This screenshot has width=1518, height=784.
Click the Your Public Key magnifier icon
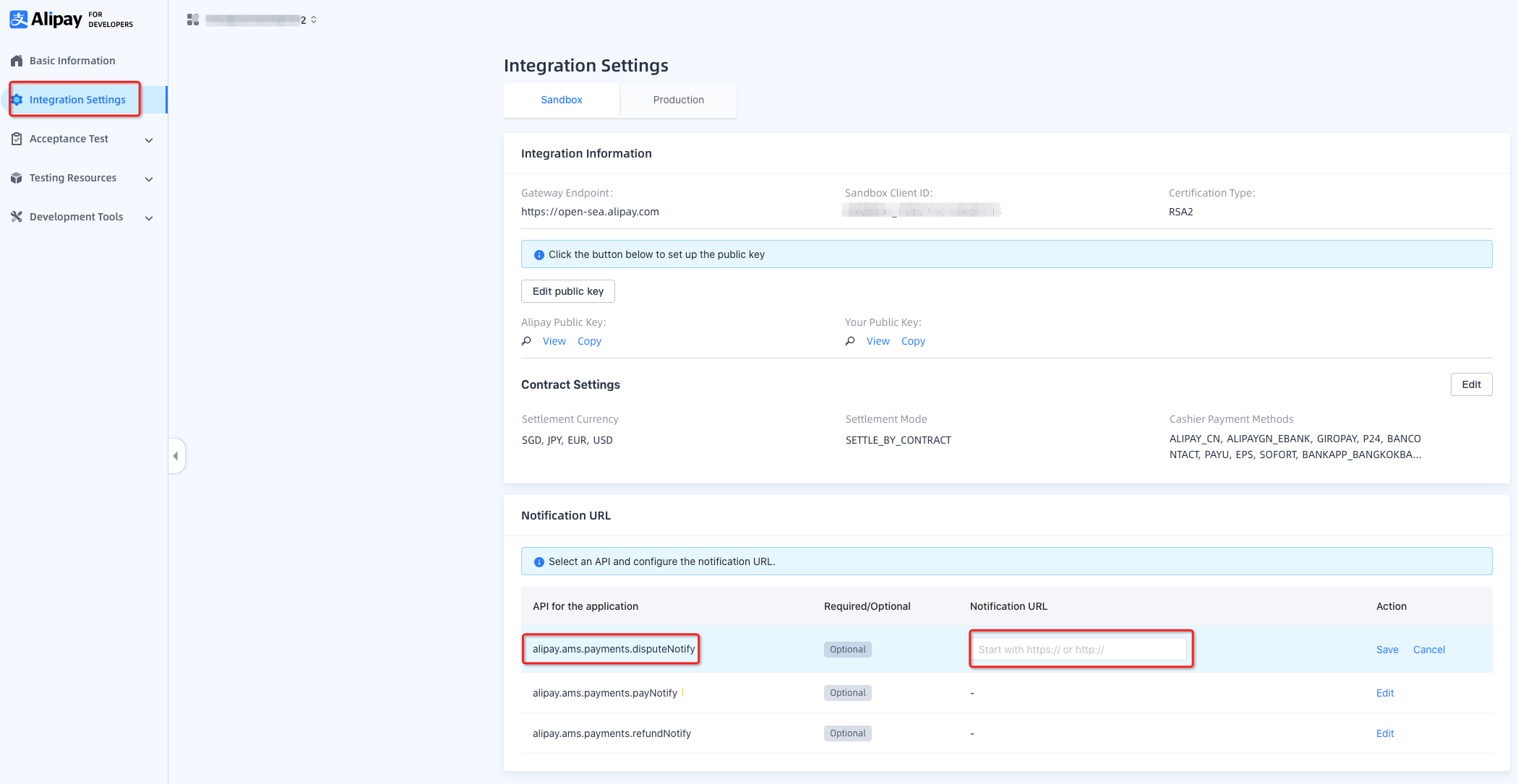850,341
